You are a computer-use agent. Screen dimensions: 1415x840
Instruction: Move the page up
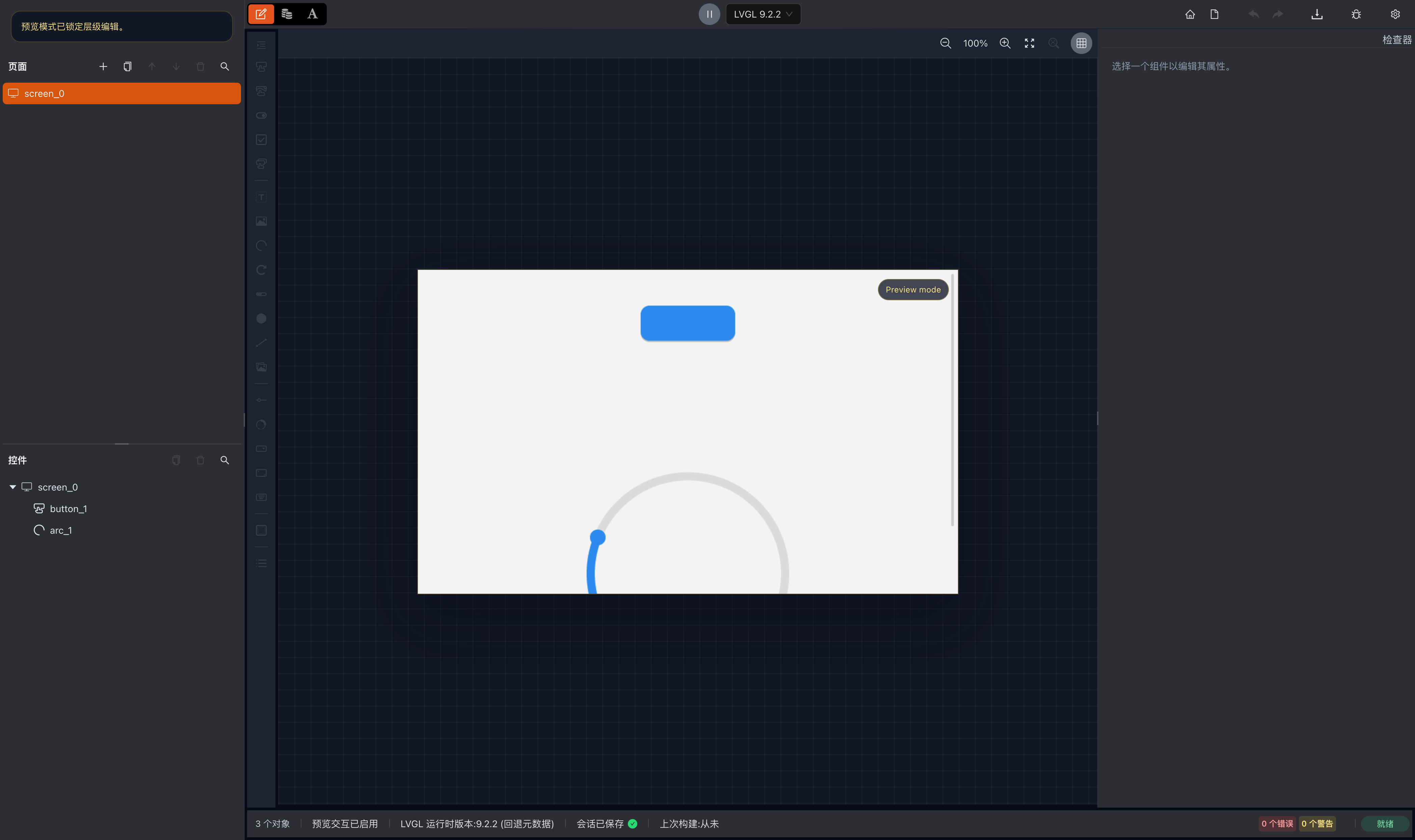tap(152, 67)
